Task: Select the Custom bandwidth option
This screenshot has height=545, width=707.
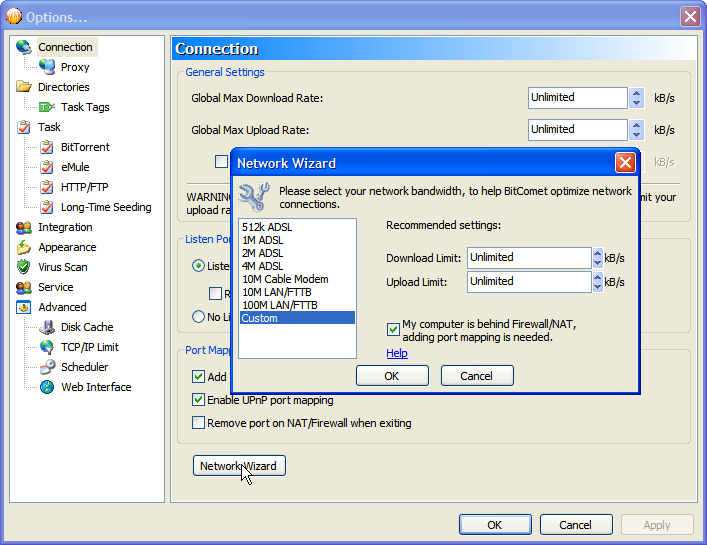Action: (297, 318)
